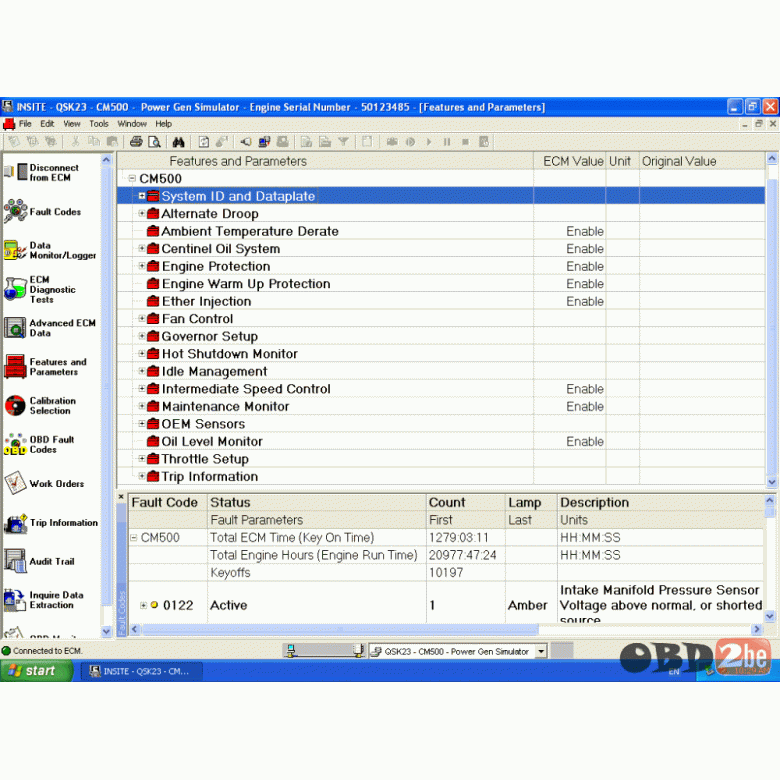780x780 pixels.
Task: Expand Engine Protection node
Action: pyautogui.click(x=142, y=266)
